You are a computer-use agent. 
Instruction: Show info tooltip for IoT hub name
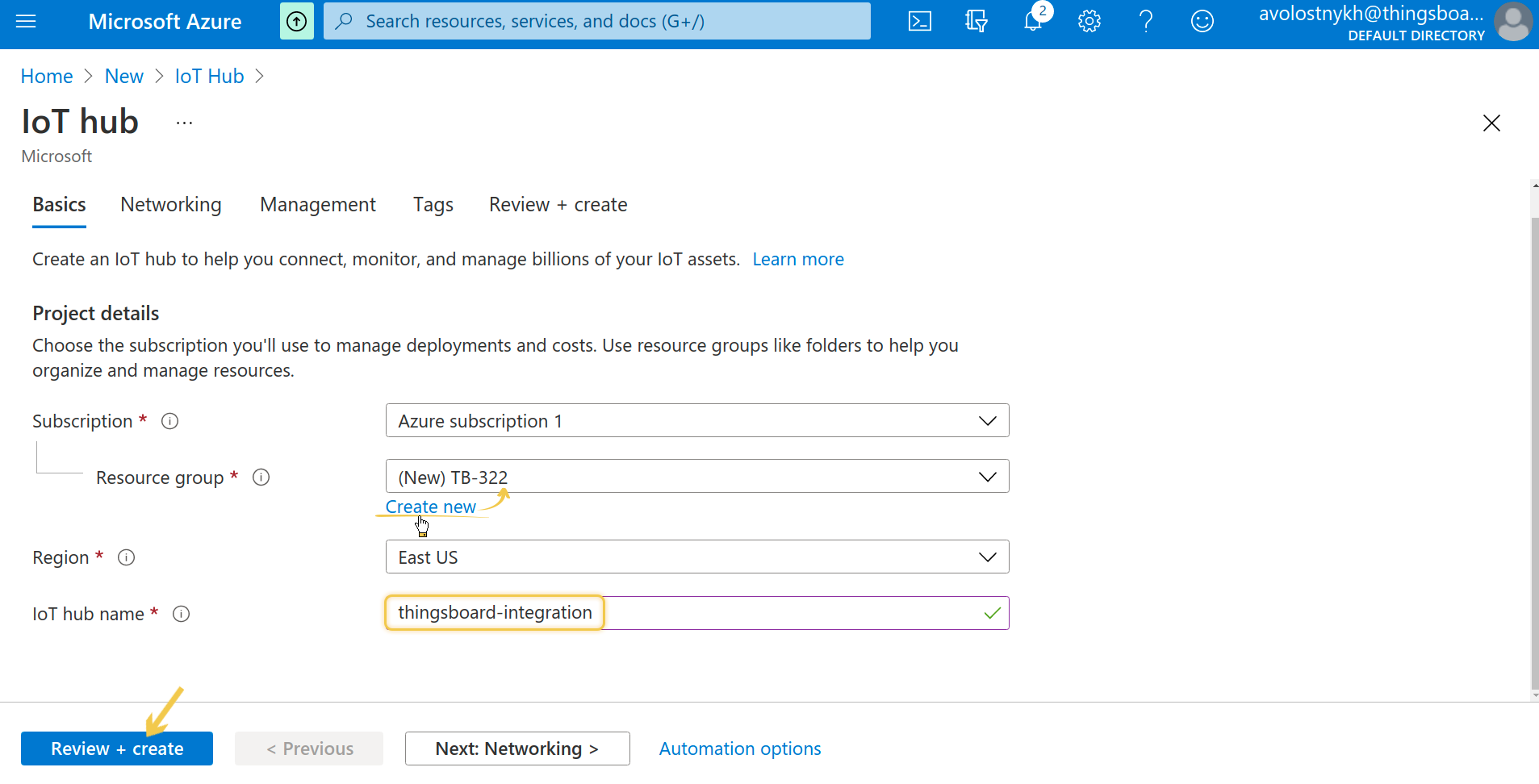pyautogui.click(x=182, y=614)
